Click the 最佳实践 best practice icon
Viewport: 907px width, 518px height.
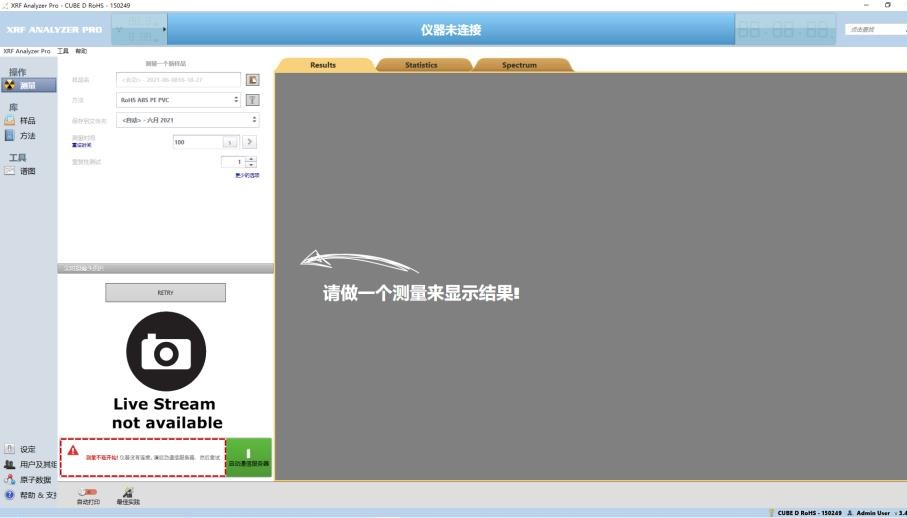click(x=128, y=493)
